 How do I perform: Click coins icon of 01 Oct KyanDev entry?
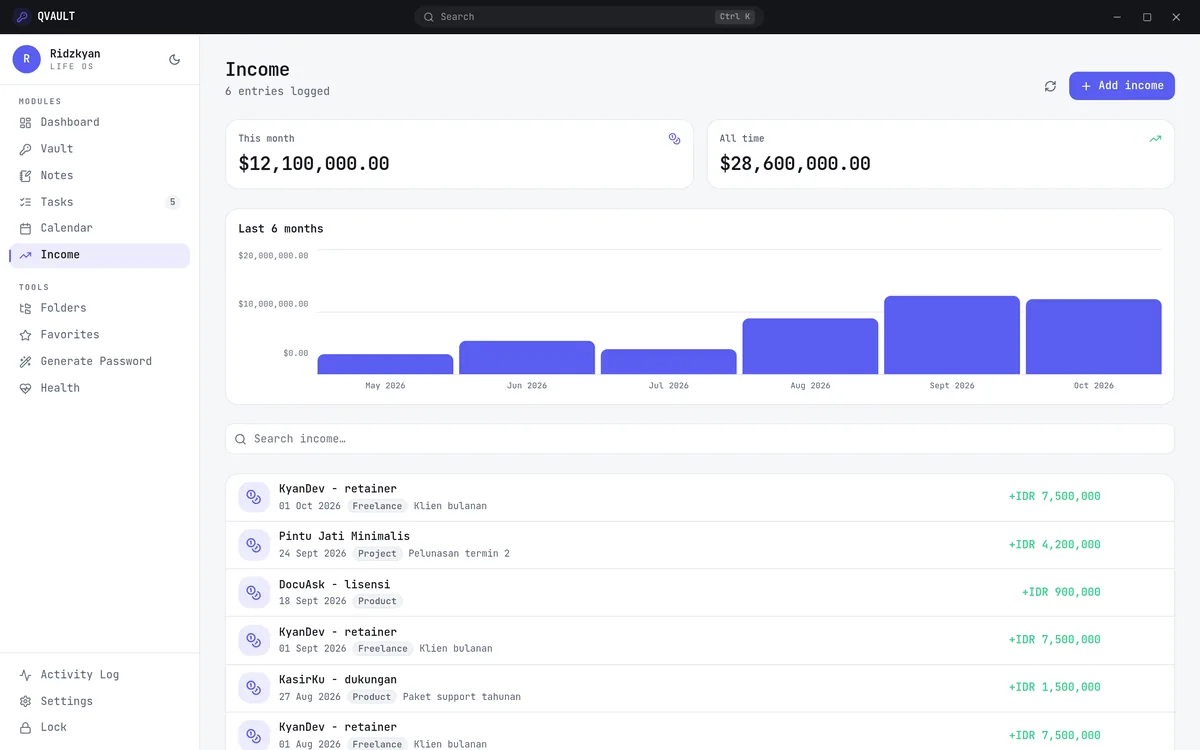254,497
